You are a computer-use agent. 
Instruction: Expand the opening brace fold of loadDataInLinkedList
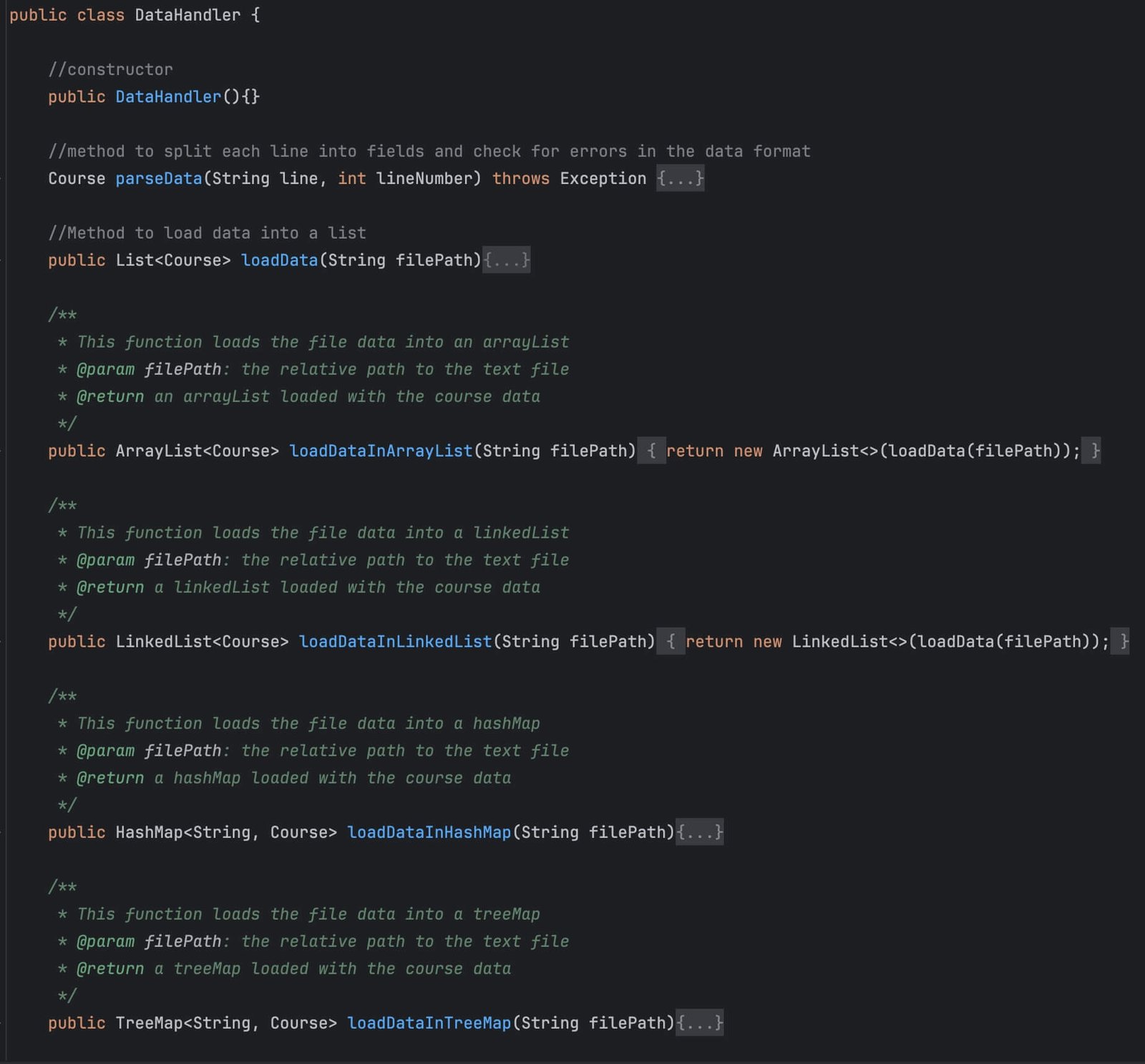point(671,642)
